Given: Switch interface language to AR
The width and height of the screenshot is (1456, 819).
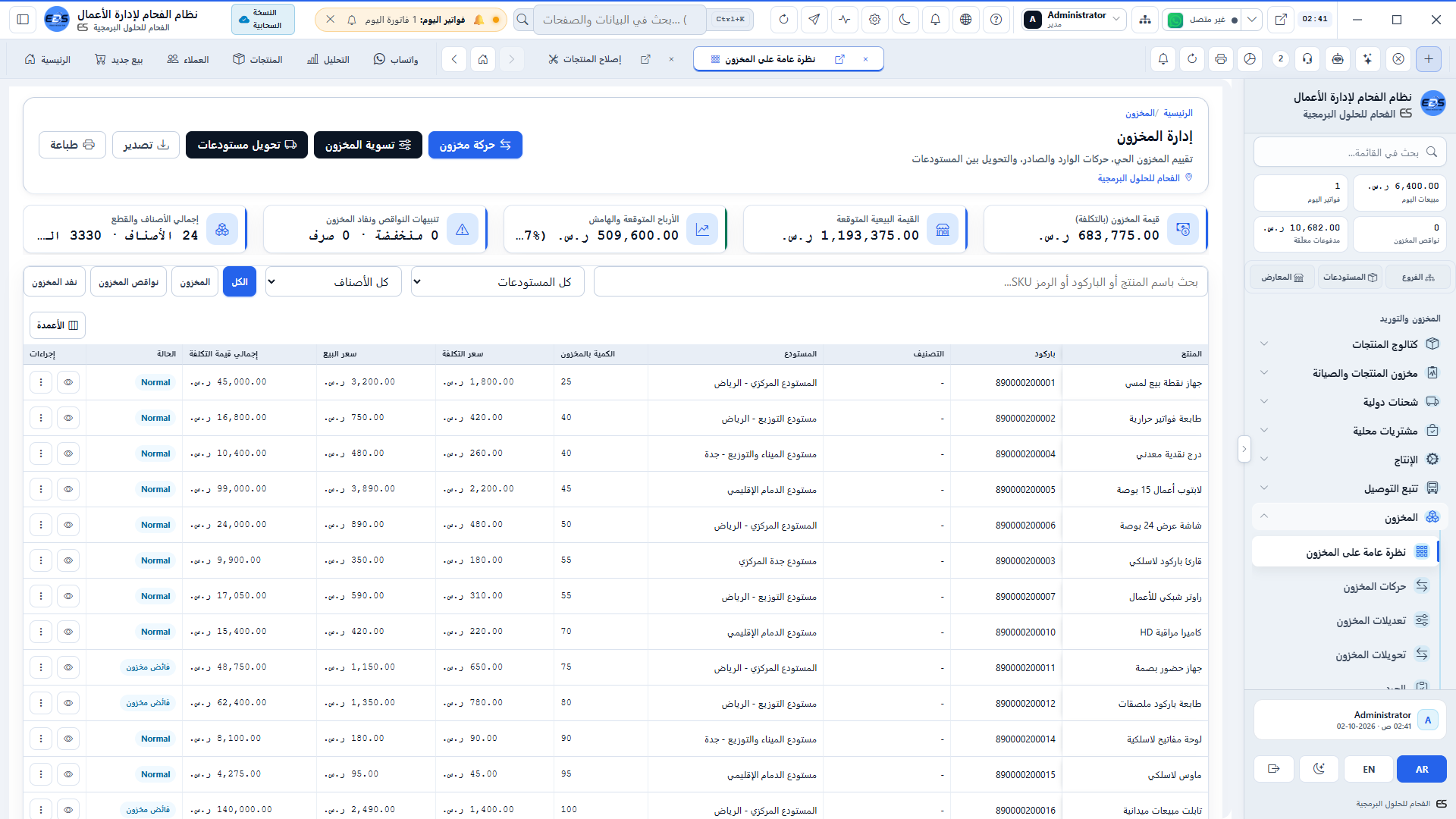Looking at the screenshot, I should coord(1422,769).
